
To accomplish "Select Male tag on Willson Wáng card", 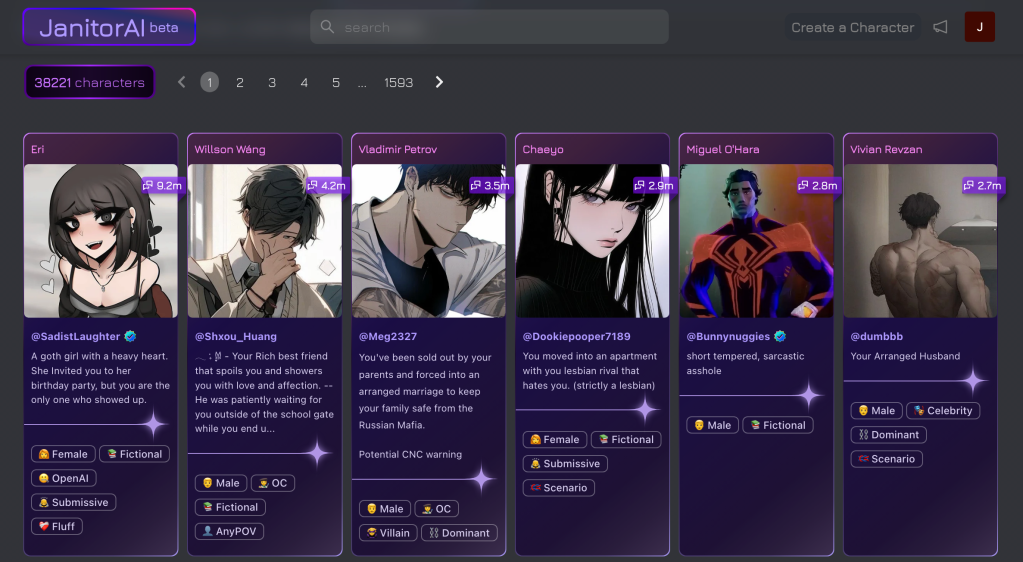I will [221, 483].
